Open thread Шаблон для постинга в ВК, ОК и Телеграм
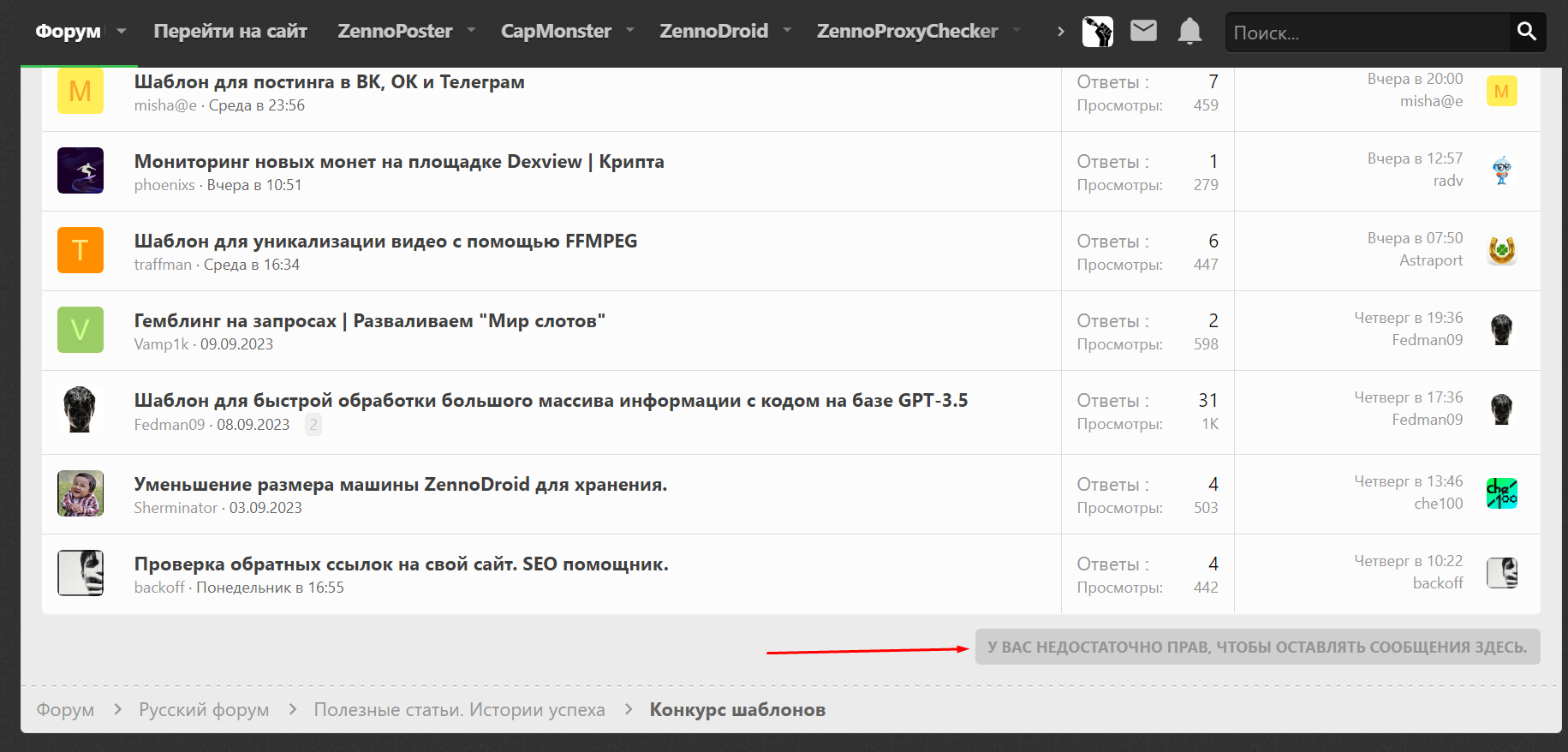 point(330,82)
